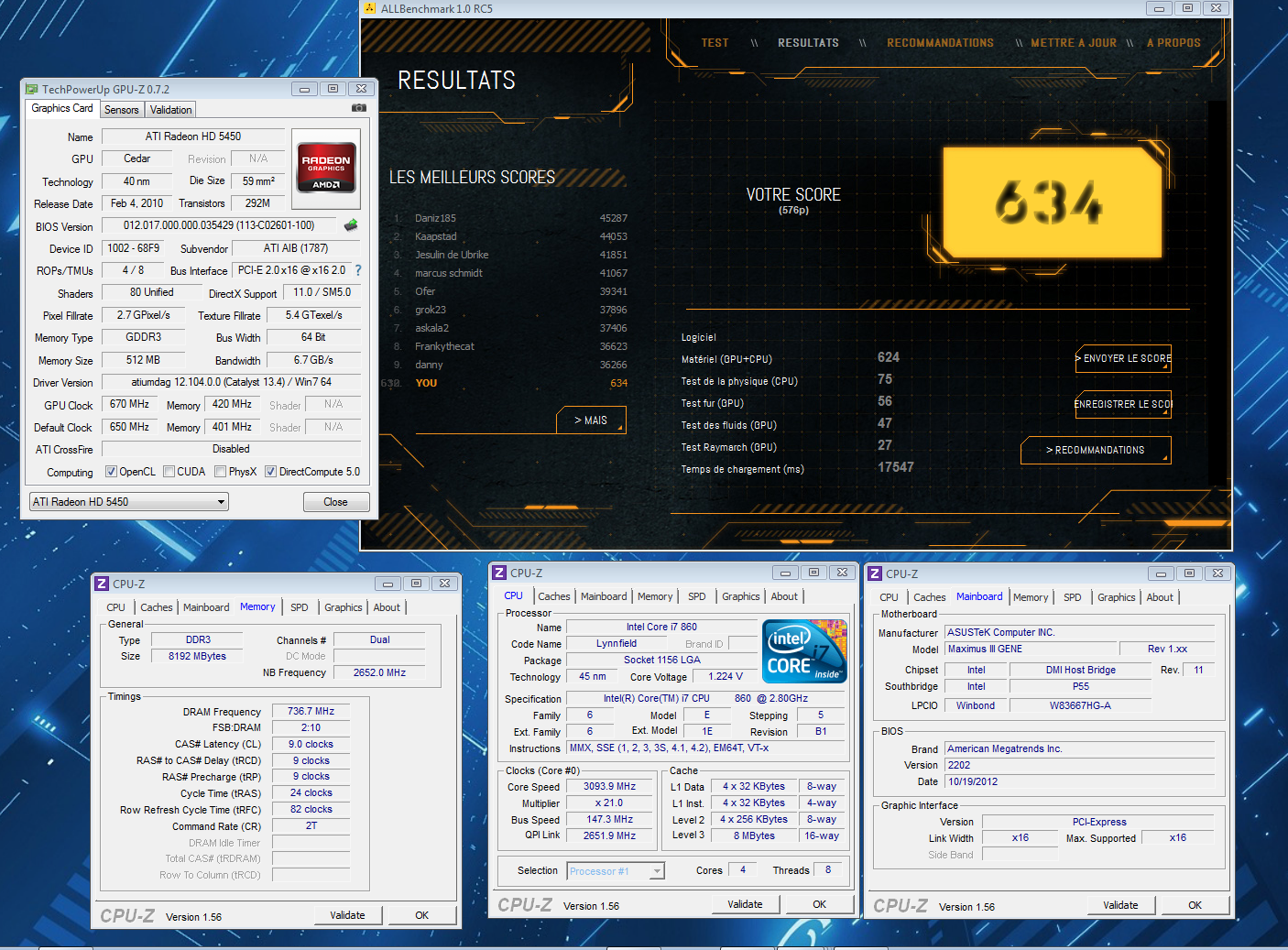The image size is (1288, 950).
Task: Click OK in the CPU-Z Memory window
Action: click(x=422, y=915)
